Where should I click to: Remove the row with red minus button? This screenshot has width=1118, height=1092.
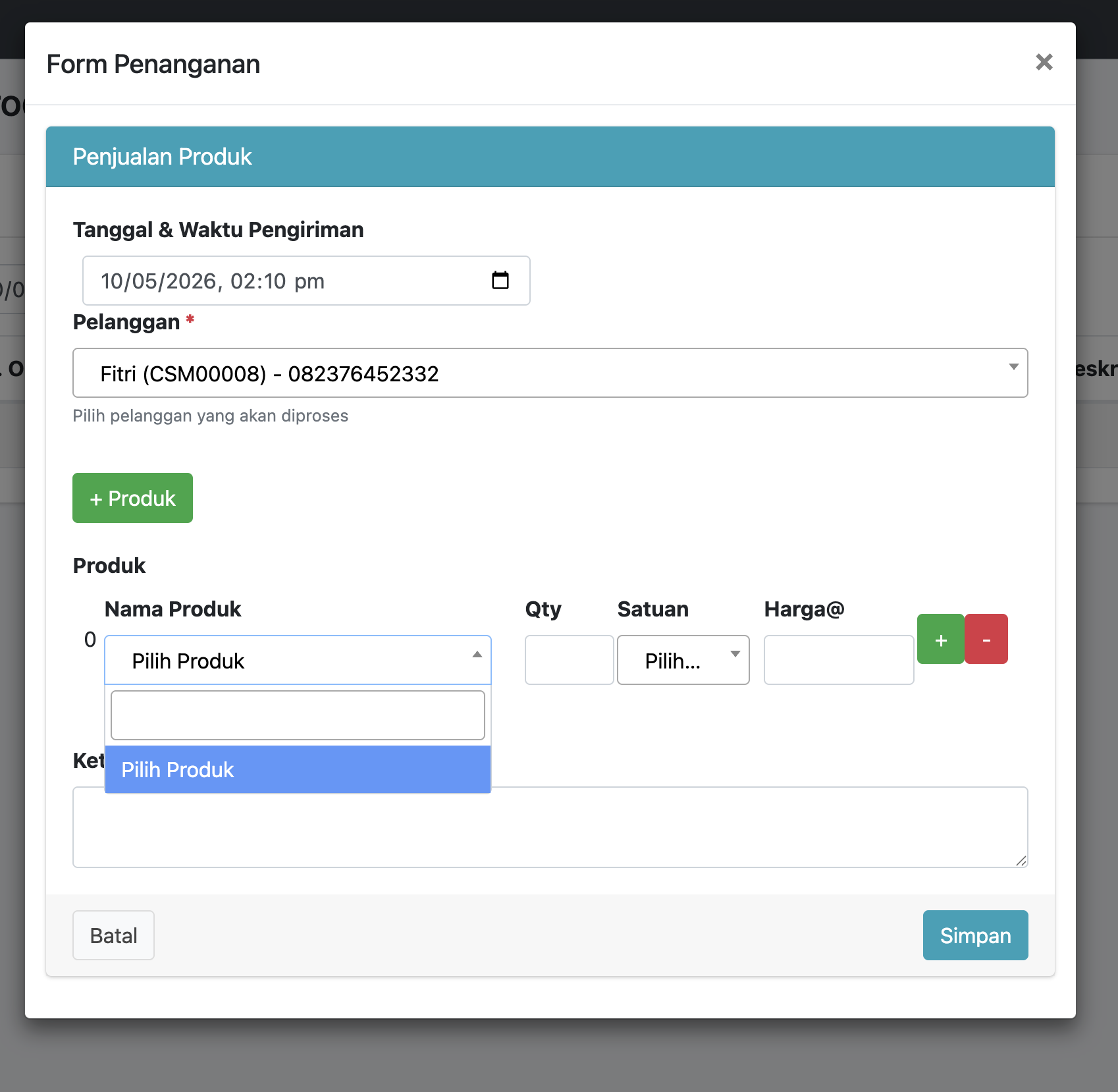pyautogui.click(x=986, y=639)
